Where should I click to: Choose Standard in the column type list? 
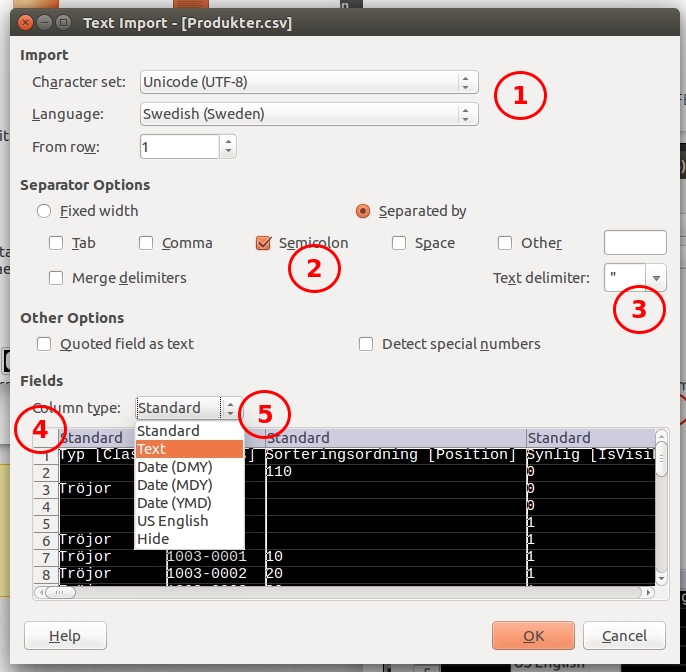[x=189, y=431]
